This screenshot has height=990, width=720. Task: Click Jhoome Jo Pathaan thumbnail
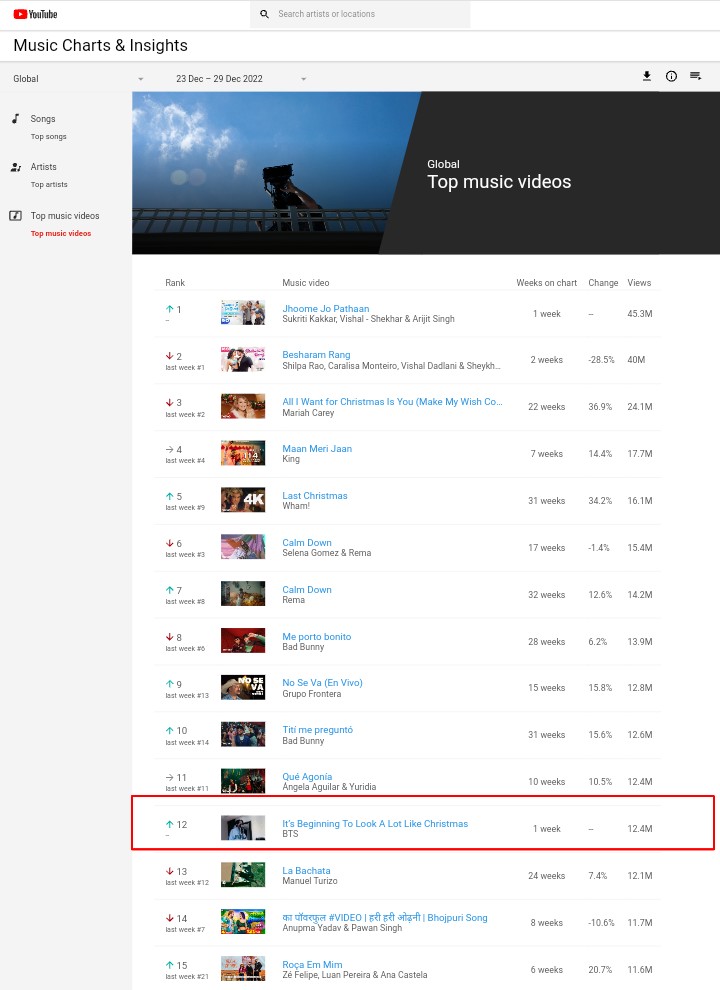click(x=243, y=313)
